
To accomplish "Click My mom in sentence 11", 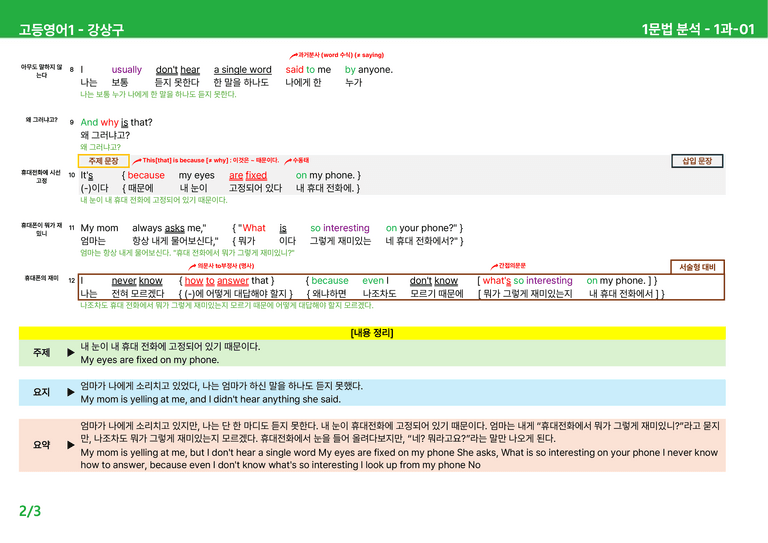I will 99,228.
